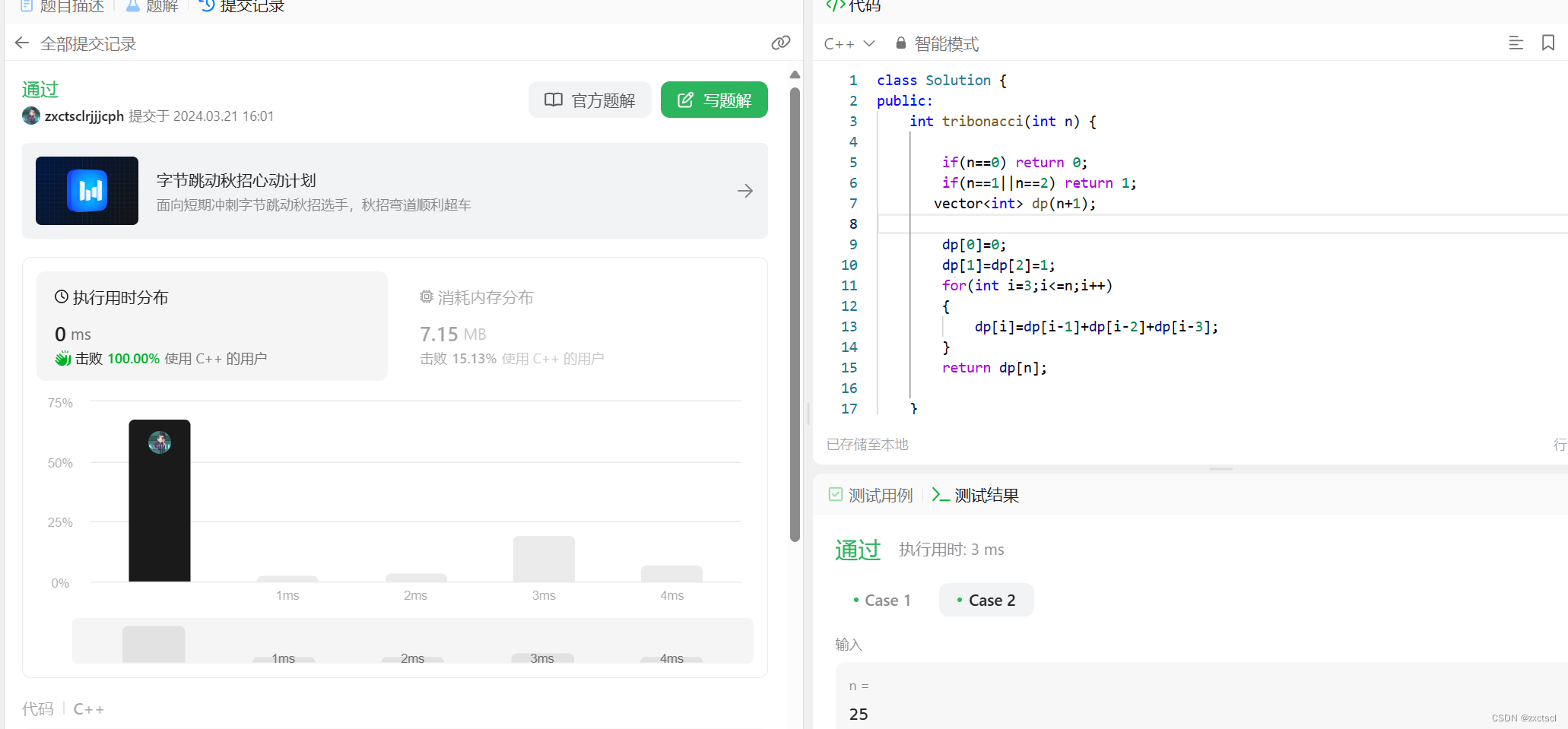
Task: Click the bookmark icon above the editor
Action: click(x=1548, y=43)
